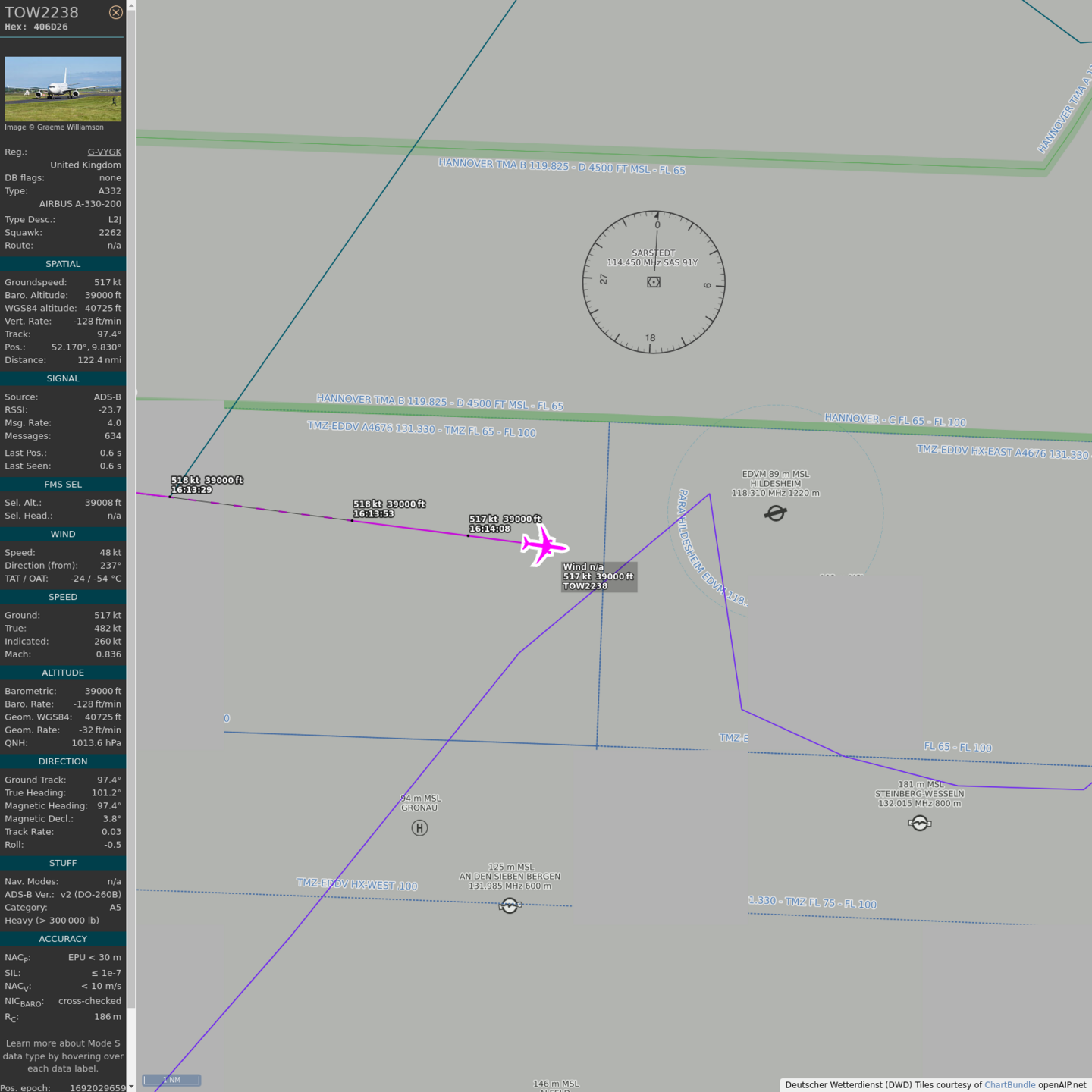Click the Hildesheim EDVM airfield symbol

[x=775, y=514]
